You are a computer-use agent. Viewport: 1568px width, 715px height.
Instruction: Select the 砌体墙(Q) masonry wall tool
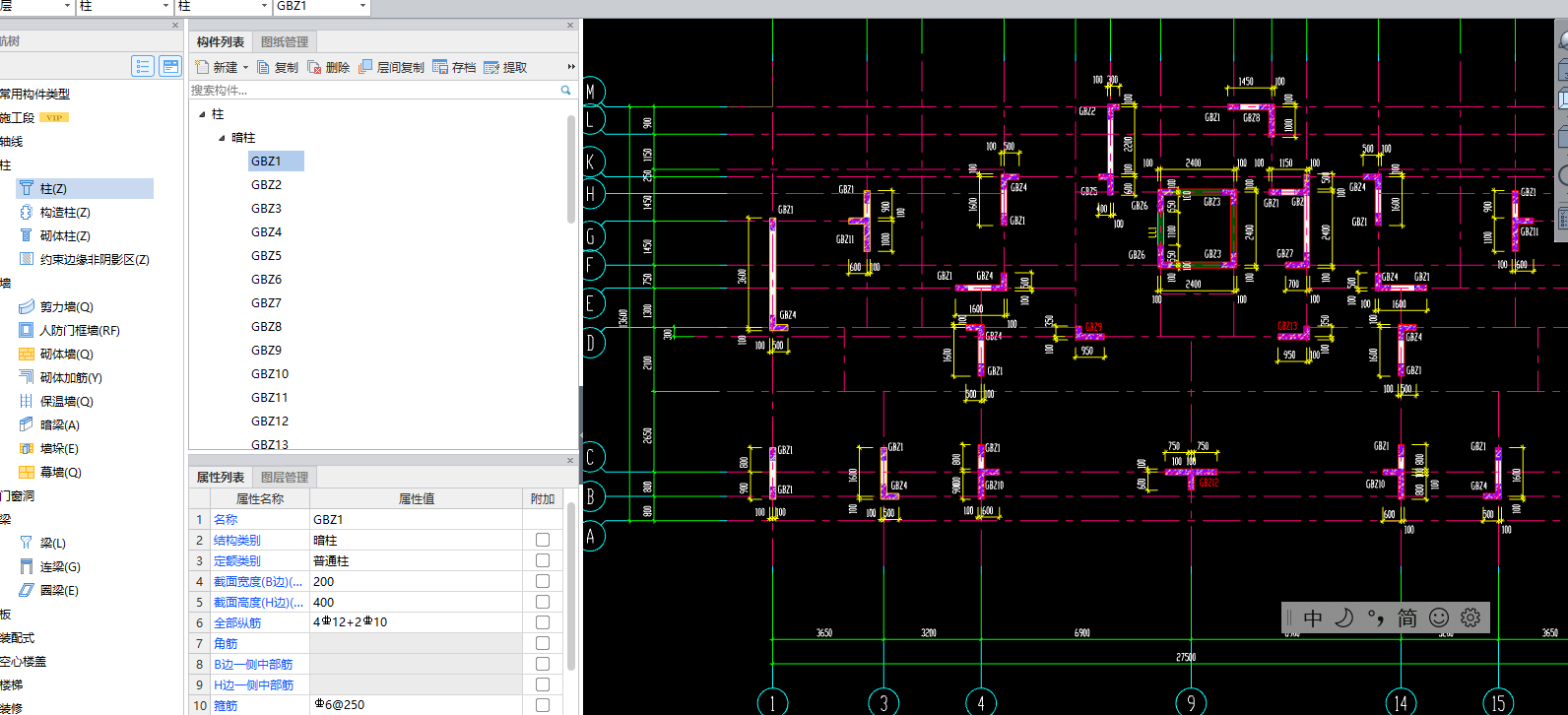[57, 354]
